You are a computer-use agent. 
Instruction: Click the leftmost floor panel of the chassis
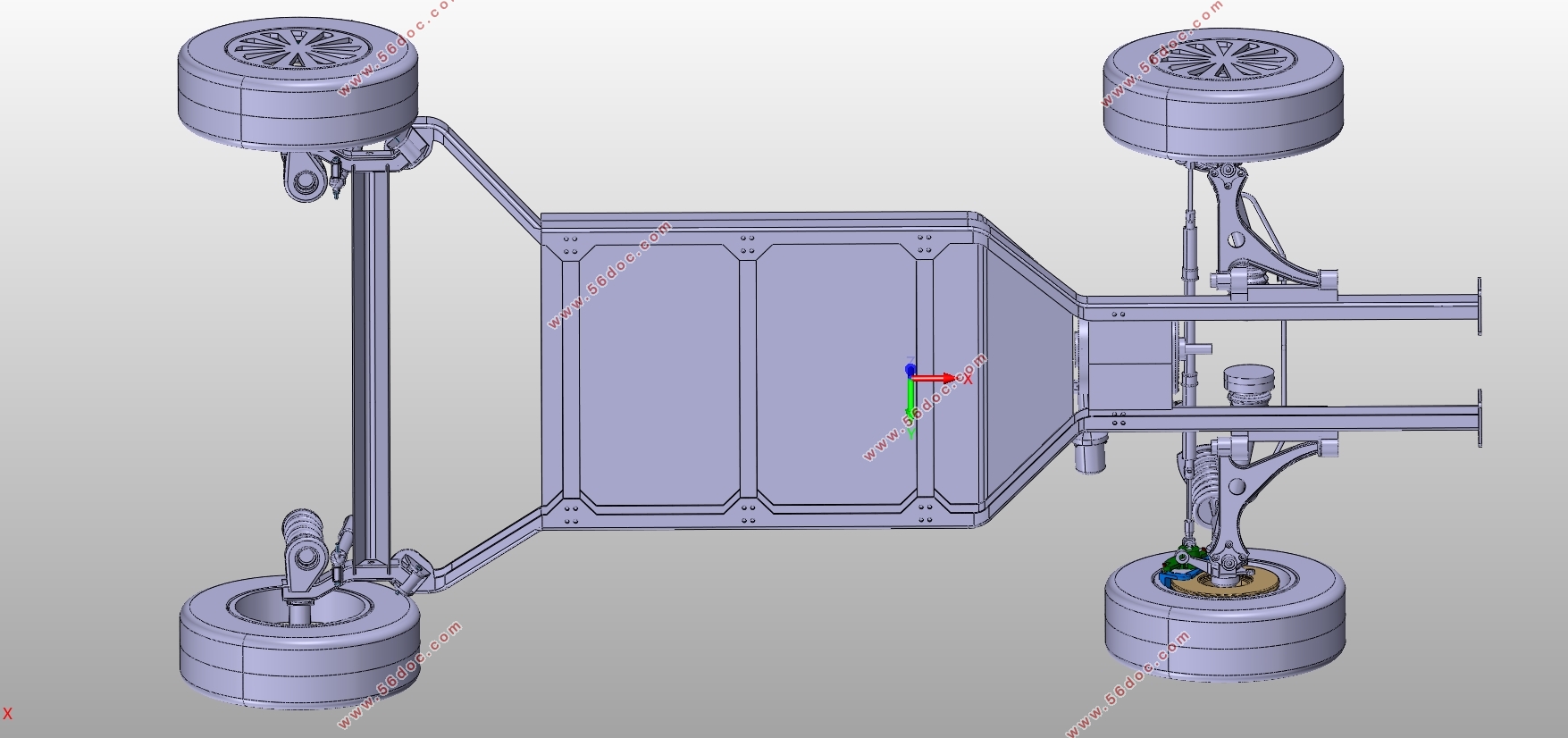[x=657, y=375]
